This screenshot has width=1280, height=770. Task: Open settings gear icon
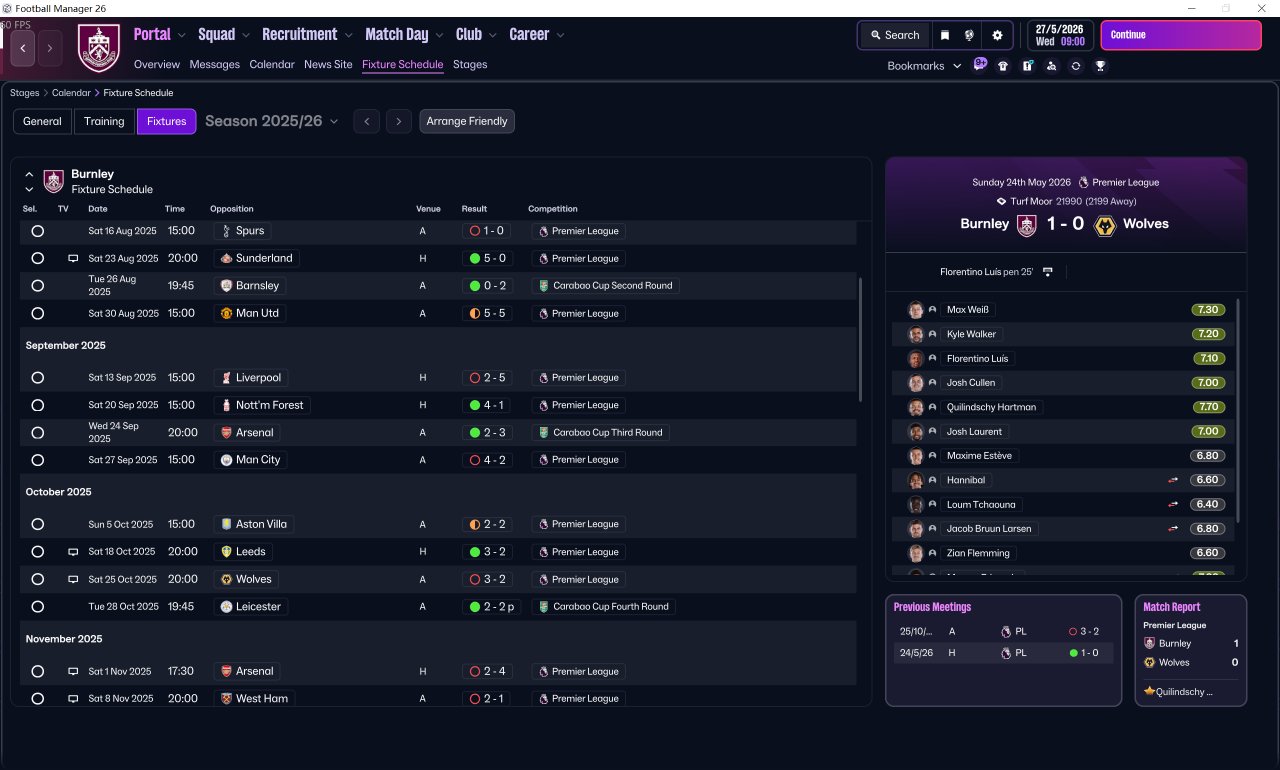(x=997, y=35)
